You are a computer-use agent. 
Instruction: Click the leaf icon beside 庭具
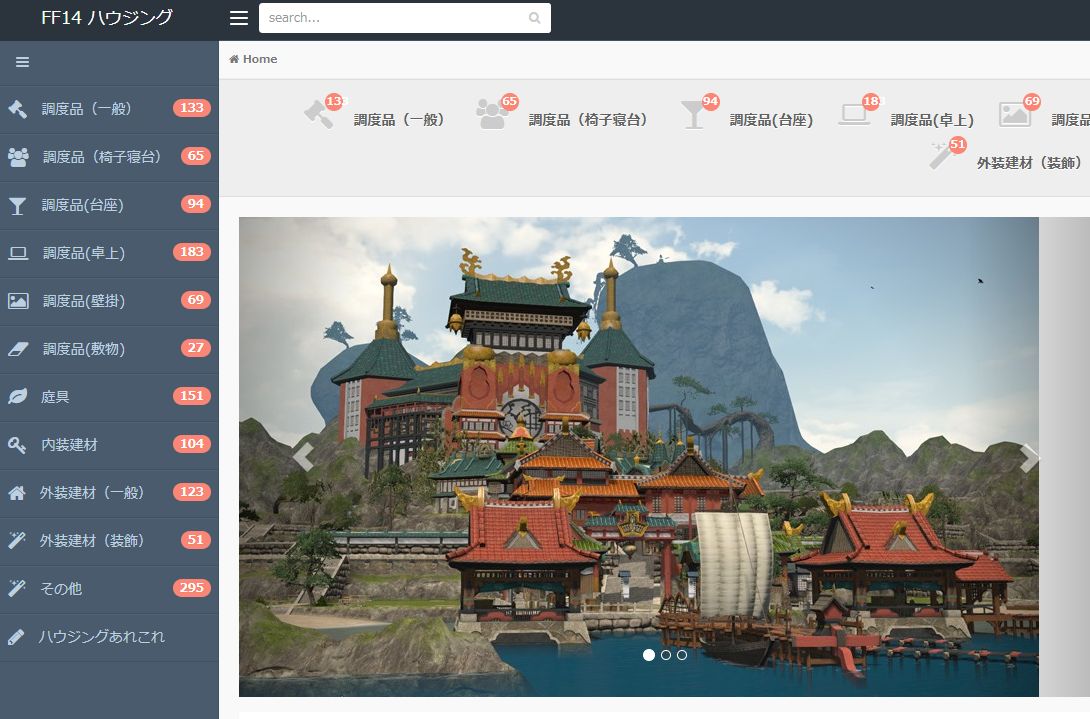pos(17,396)
